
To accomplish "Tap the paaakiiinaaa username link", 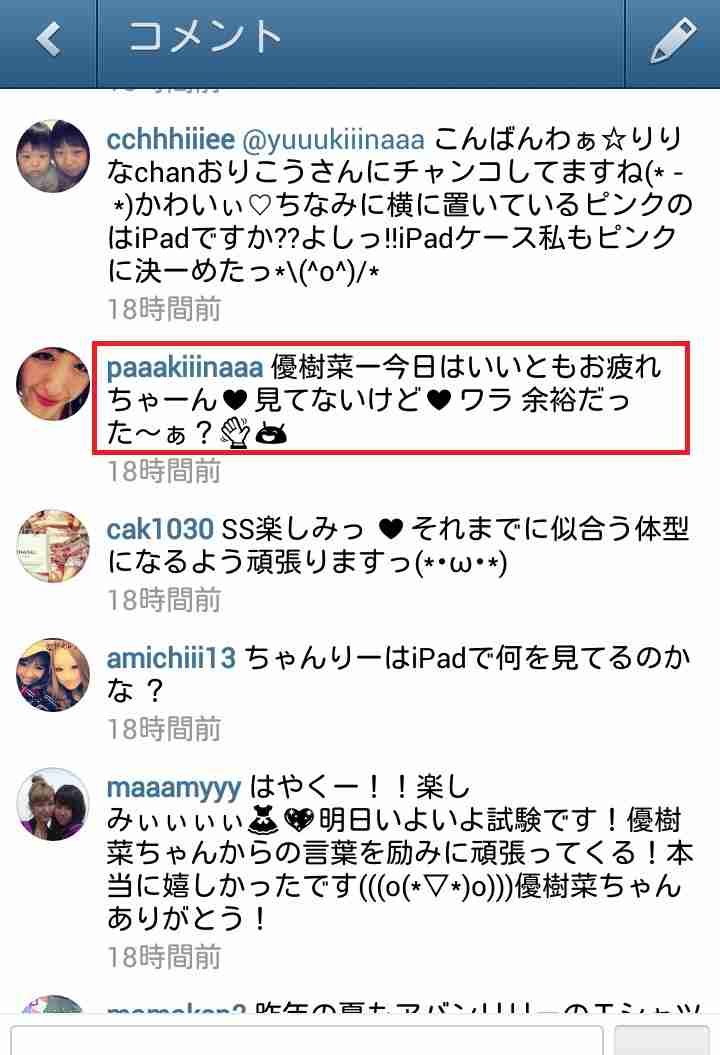I will (185, 368).
